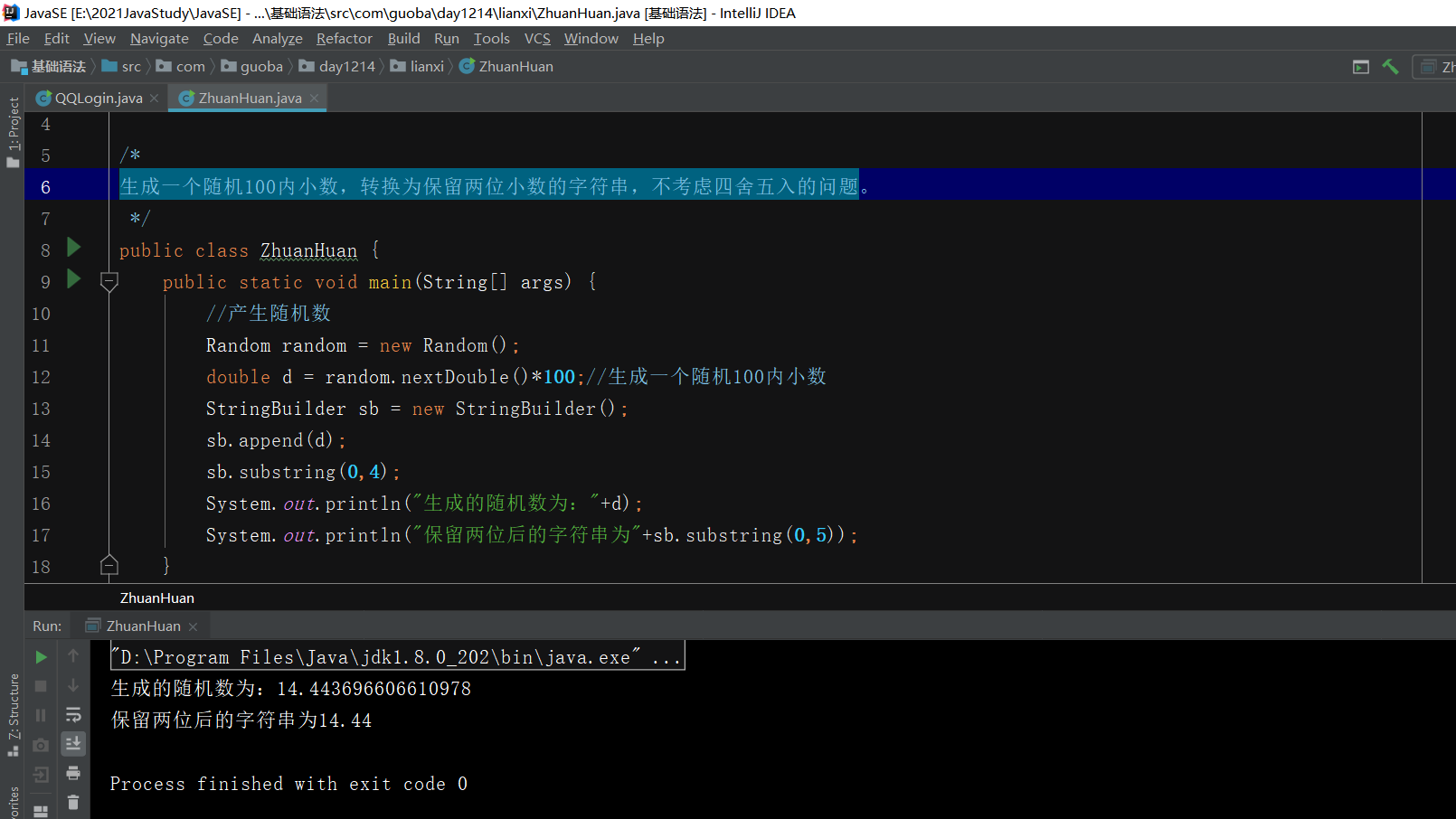The height and width of the screenshot is (819, 1456).
Task: Click the src breadcrumb folder
Action: pyautogui.click(x=122, y=66)
